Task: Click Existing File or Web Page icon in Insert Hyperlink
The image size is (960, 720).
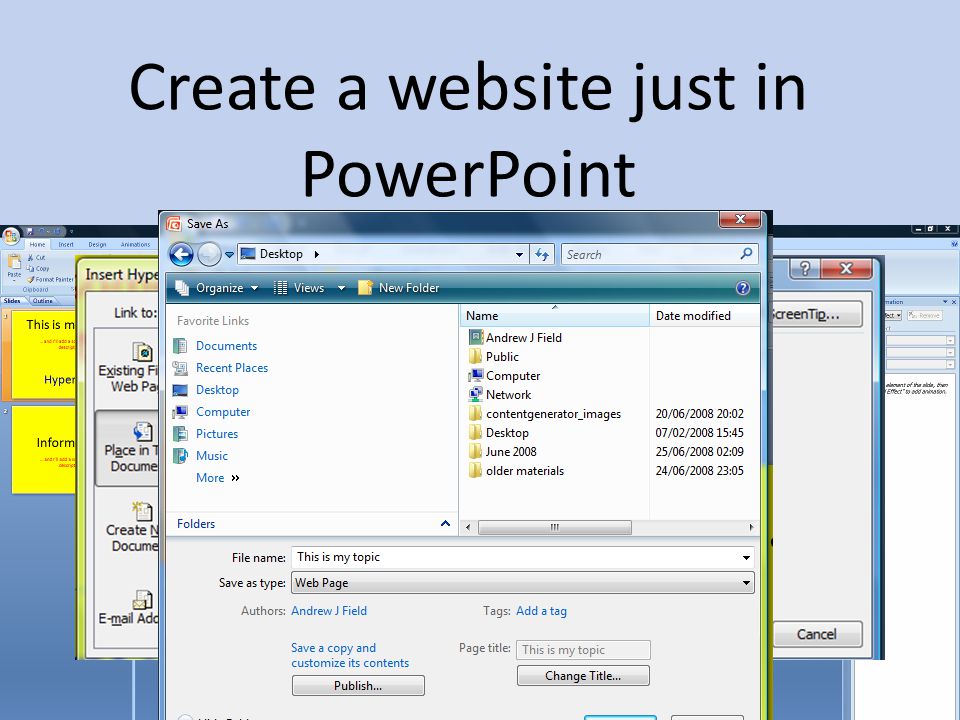Action: 142,351
